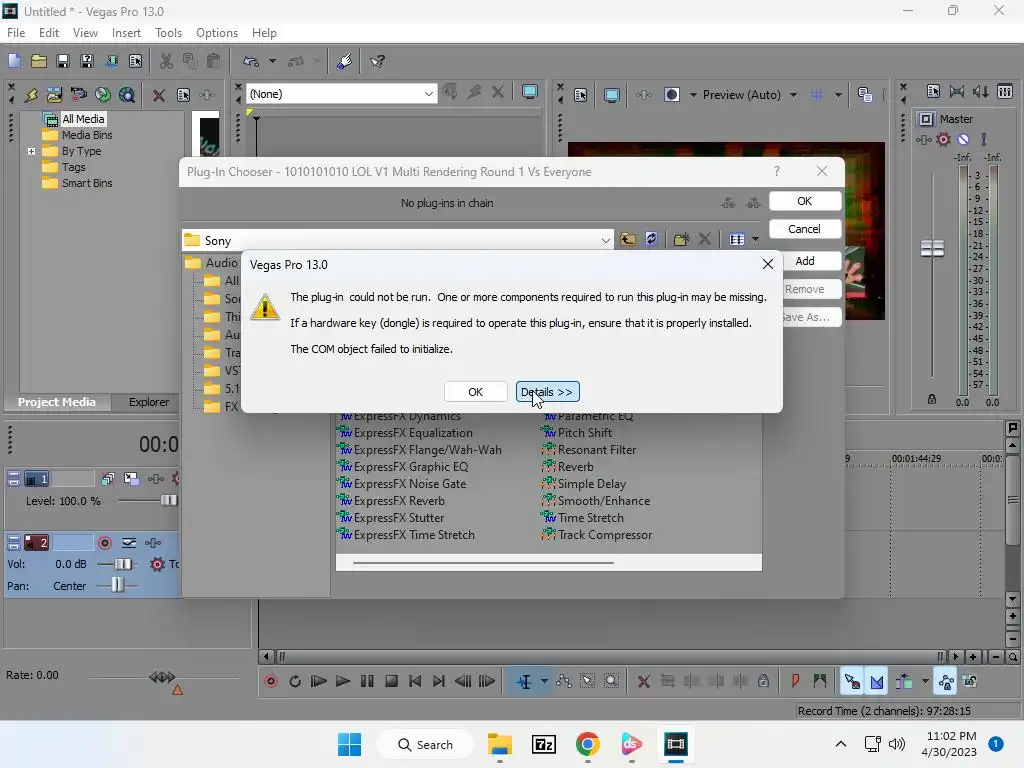Switch to the Explorer tab

tap(149, 402)
